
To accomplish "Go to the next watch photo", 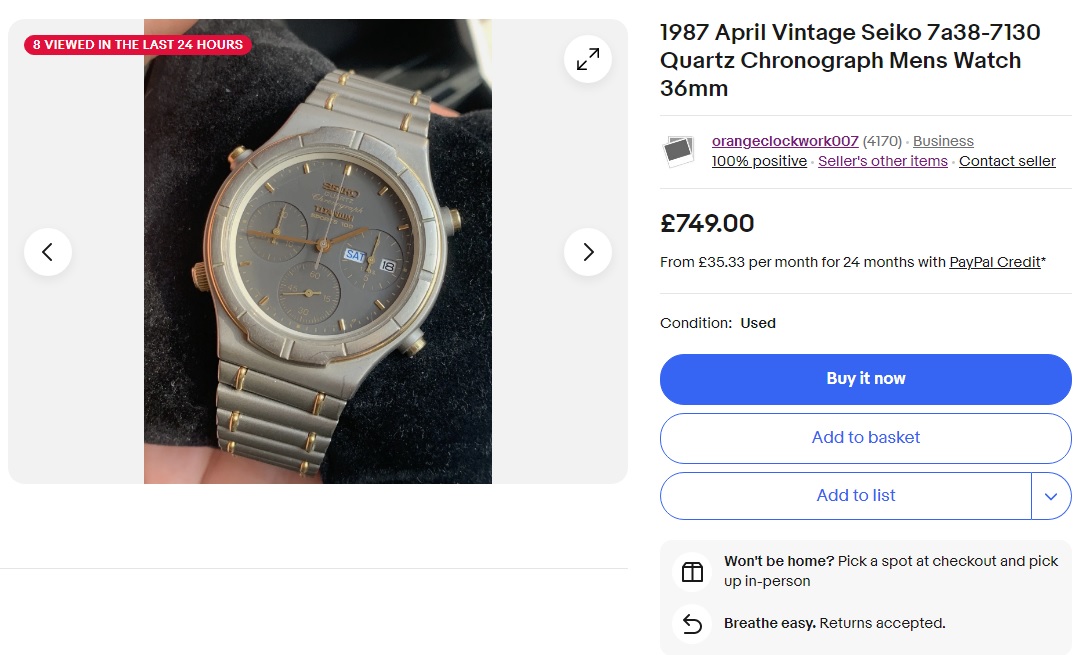I will click(588, 252).
